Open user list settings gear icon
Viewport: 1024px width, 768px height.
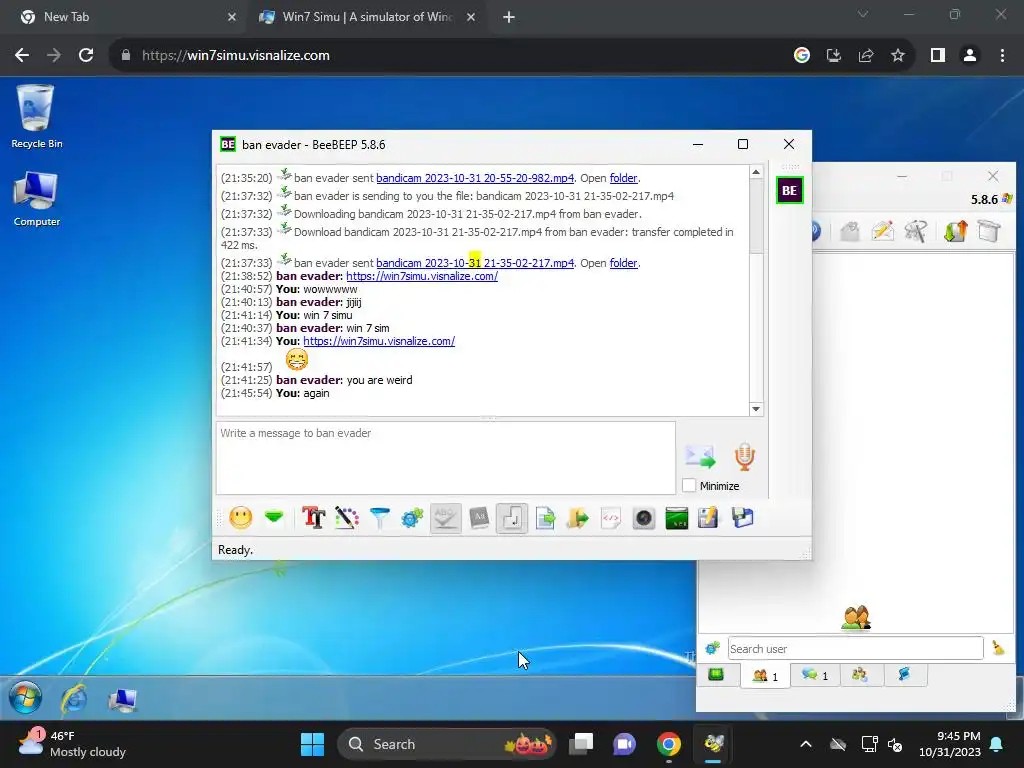point(712,648)
